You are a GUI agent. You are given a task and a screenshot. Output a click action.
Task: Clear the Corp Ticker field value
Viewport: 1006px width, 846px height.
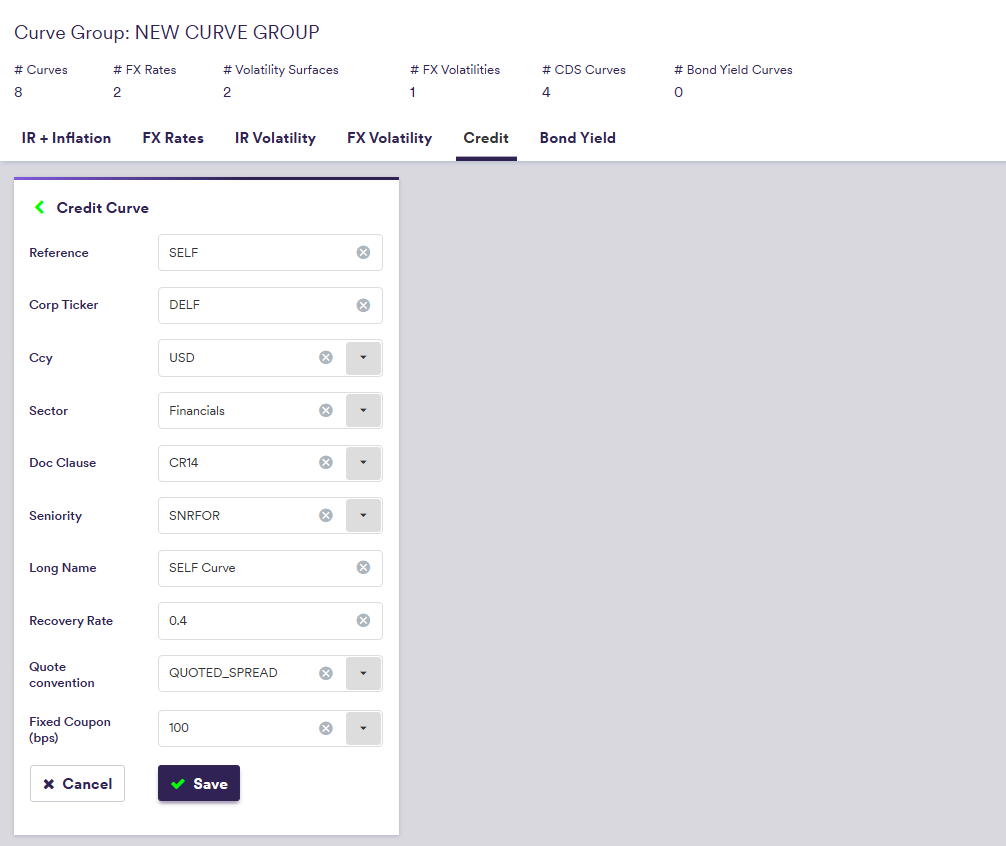click(x=363, y=305)
